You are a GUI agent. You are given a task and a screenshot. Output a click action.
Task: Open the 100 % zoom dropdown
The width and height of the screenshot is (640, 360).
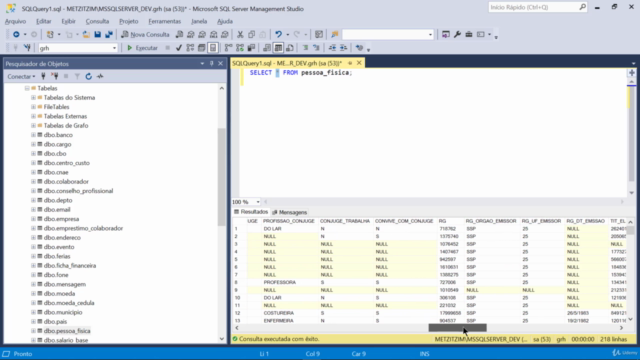pos(258,202)
